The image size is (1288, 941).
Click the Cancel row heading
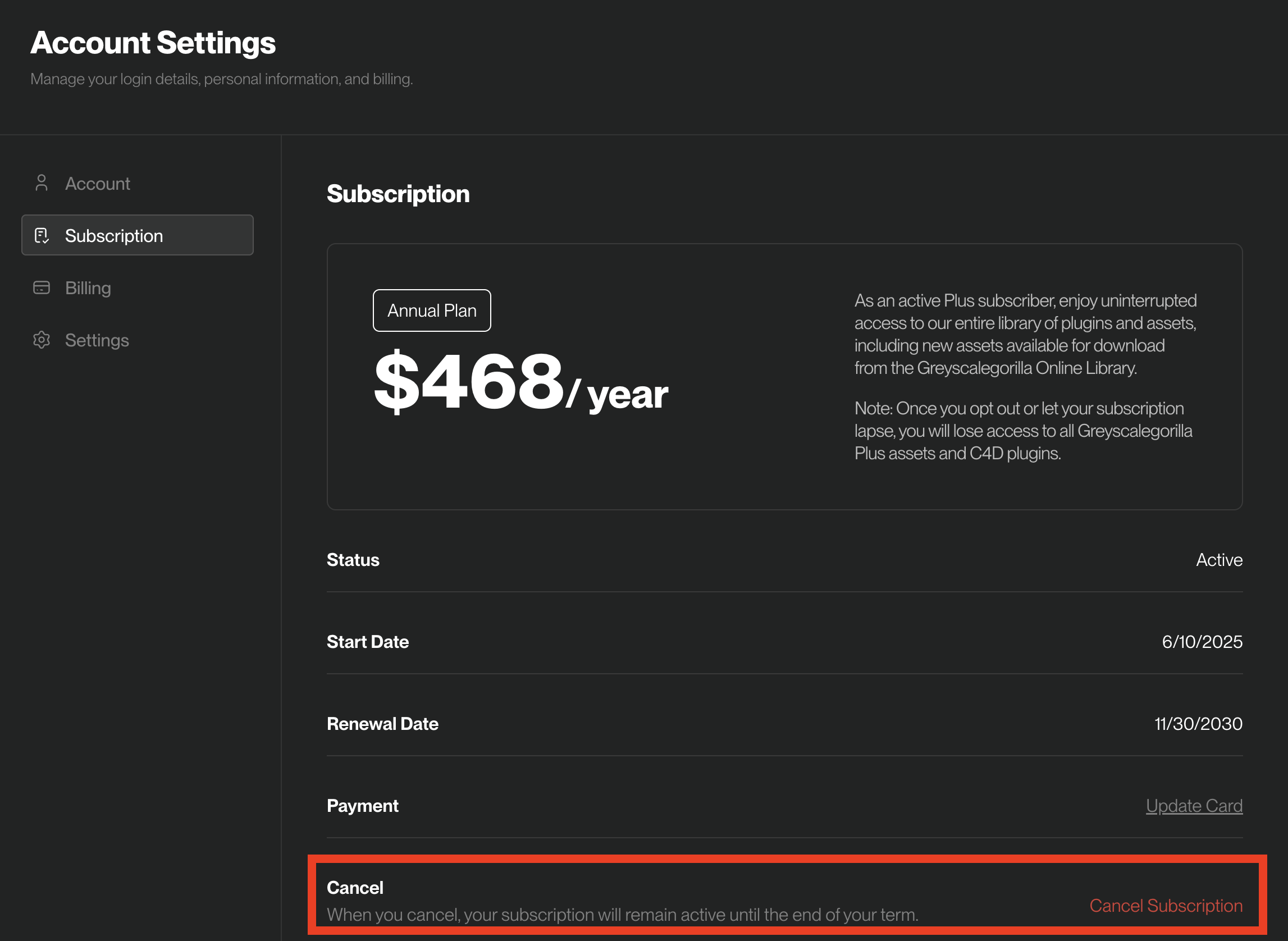click(x=354, y=888)
